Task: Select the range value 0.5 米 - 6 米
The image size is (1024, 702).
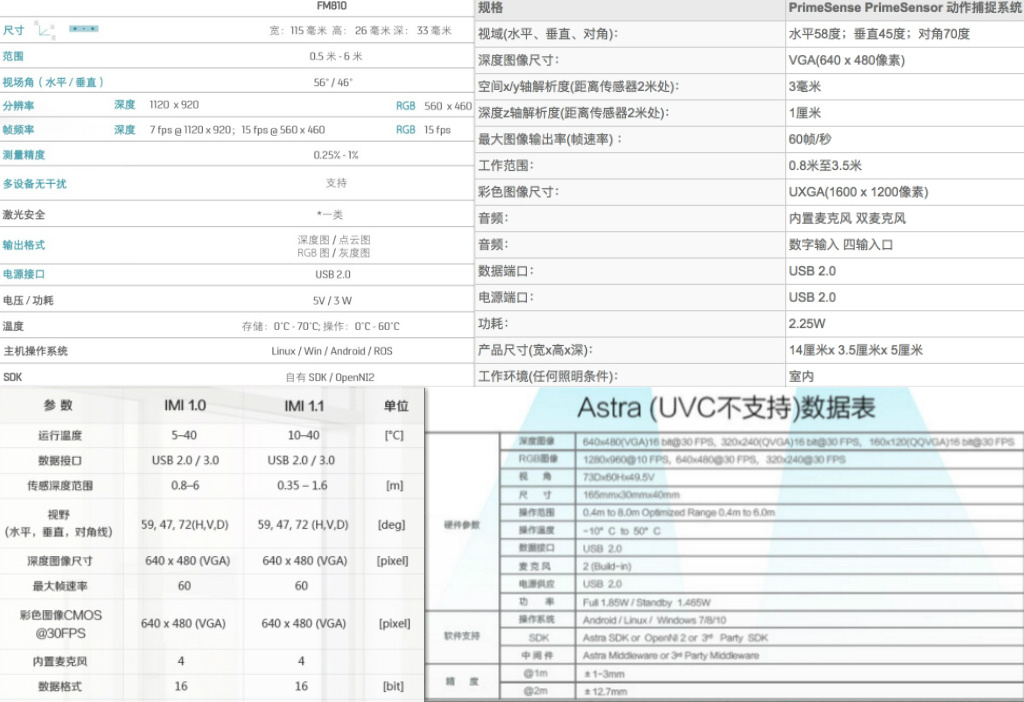Action: pyautogui.click(x=336, y=56)
